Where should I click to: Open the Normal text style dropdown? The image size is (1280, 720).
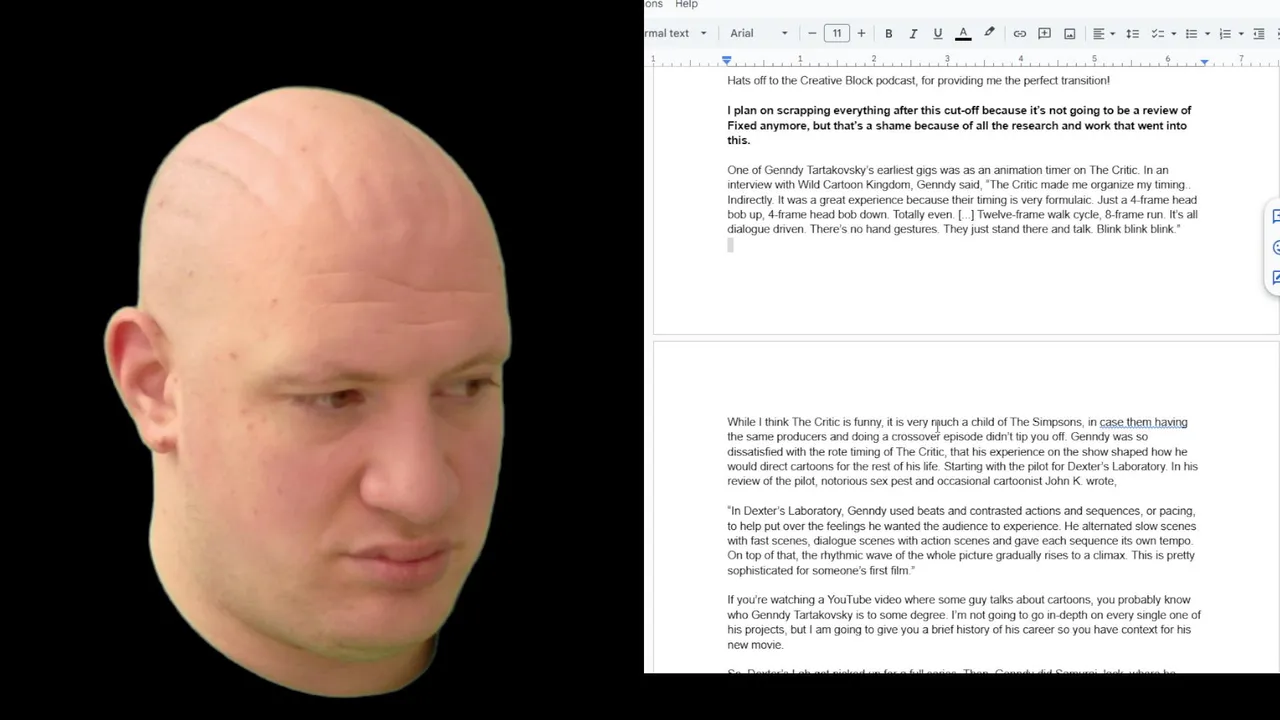tap(677, 33)
